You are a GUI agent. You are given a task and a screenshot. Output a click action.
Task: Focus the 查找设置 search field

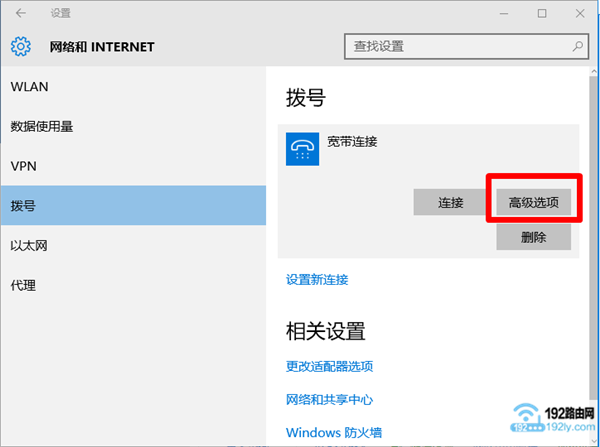(x=455, y=46)
